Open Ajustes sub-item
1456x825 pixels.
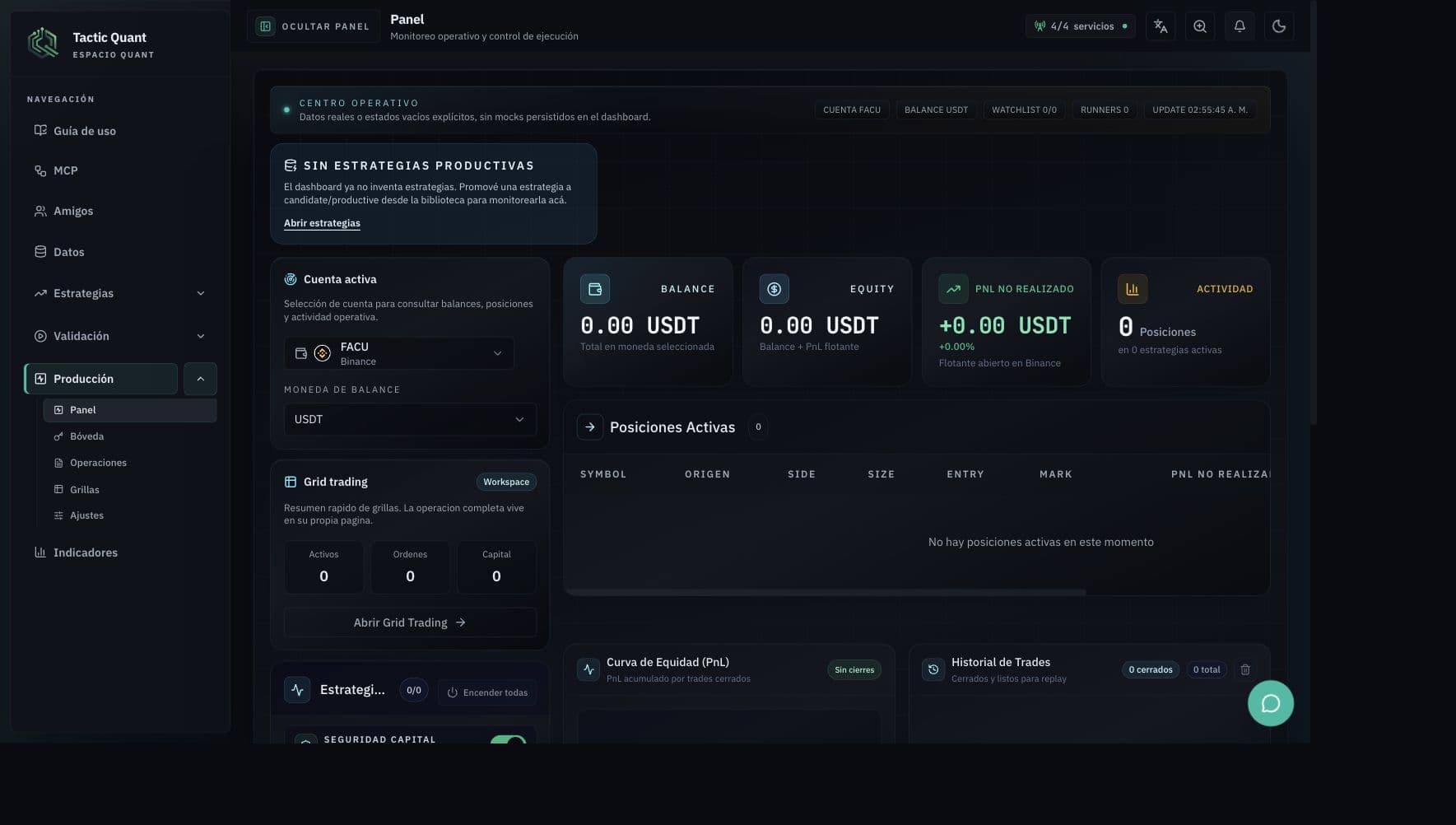click(x=130, y=515)
